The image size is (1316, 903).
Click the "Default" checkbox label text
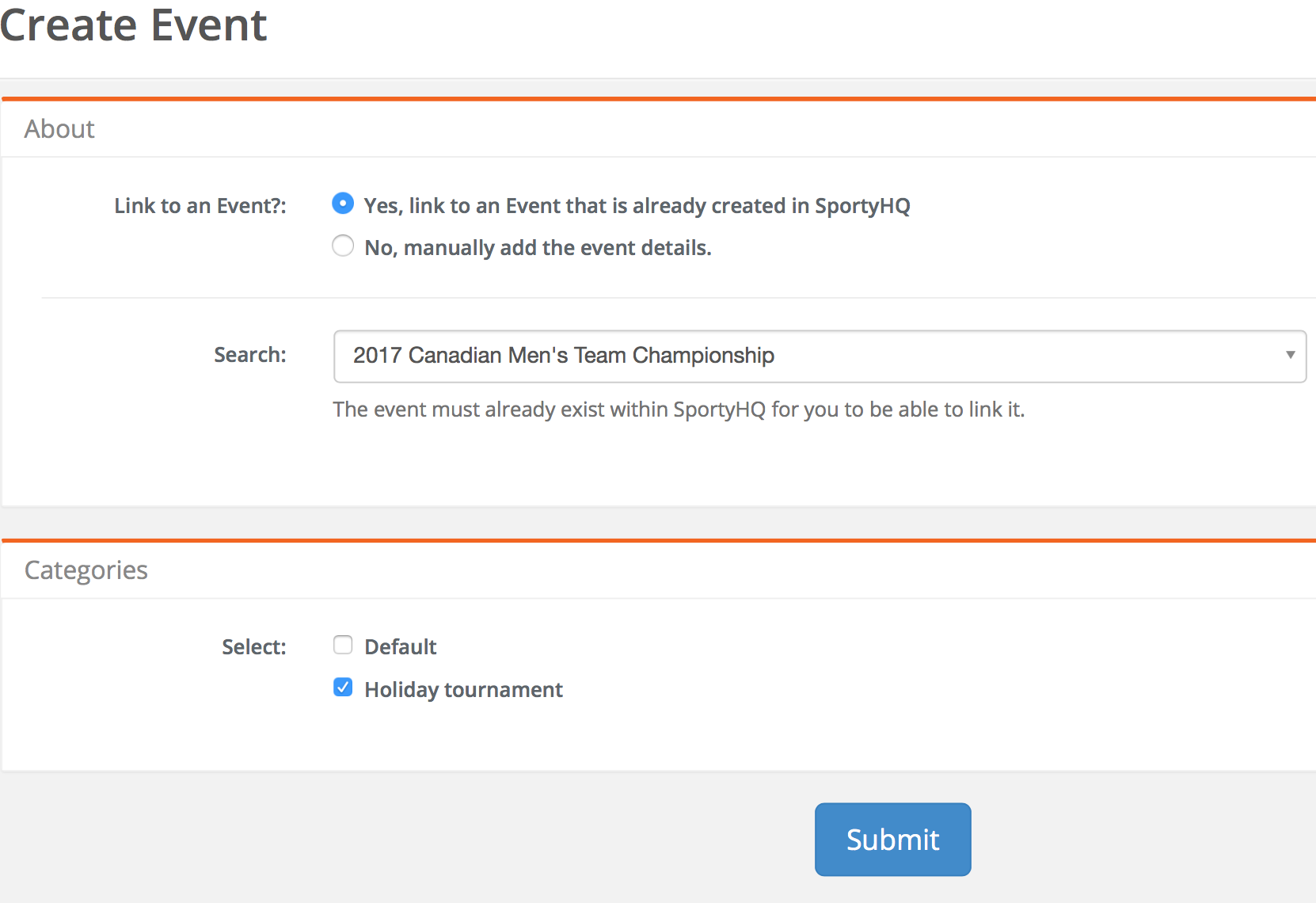(x=400, y=647)
